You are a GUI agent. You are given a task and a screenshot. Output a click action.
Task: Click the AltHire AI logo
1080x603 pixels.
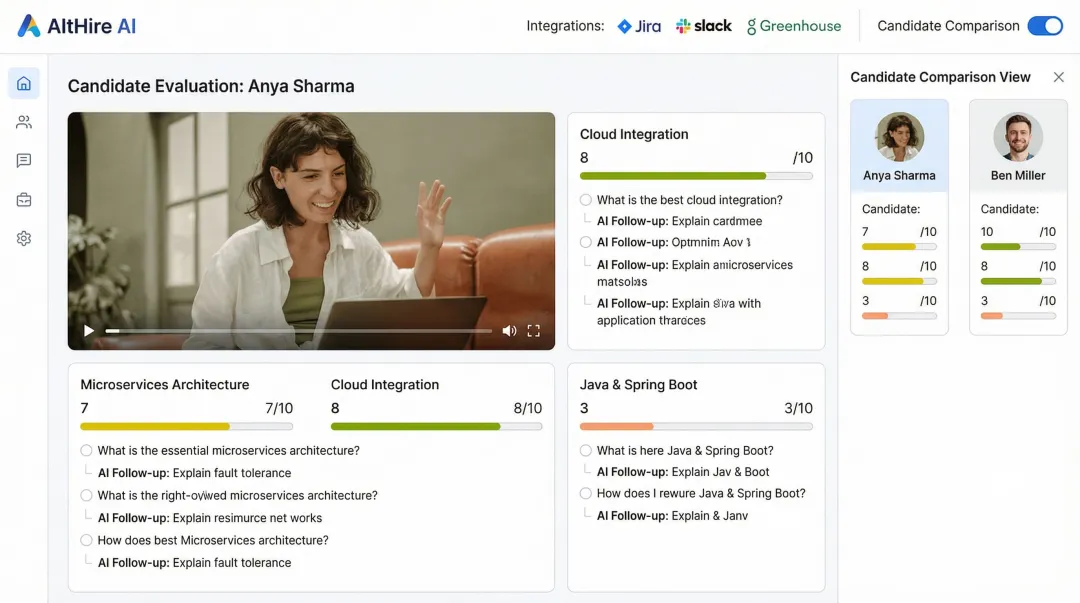[75, 26]
